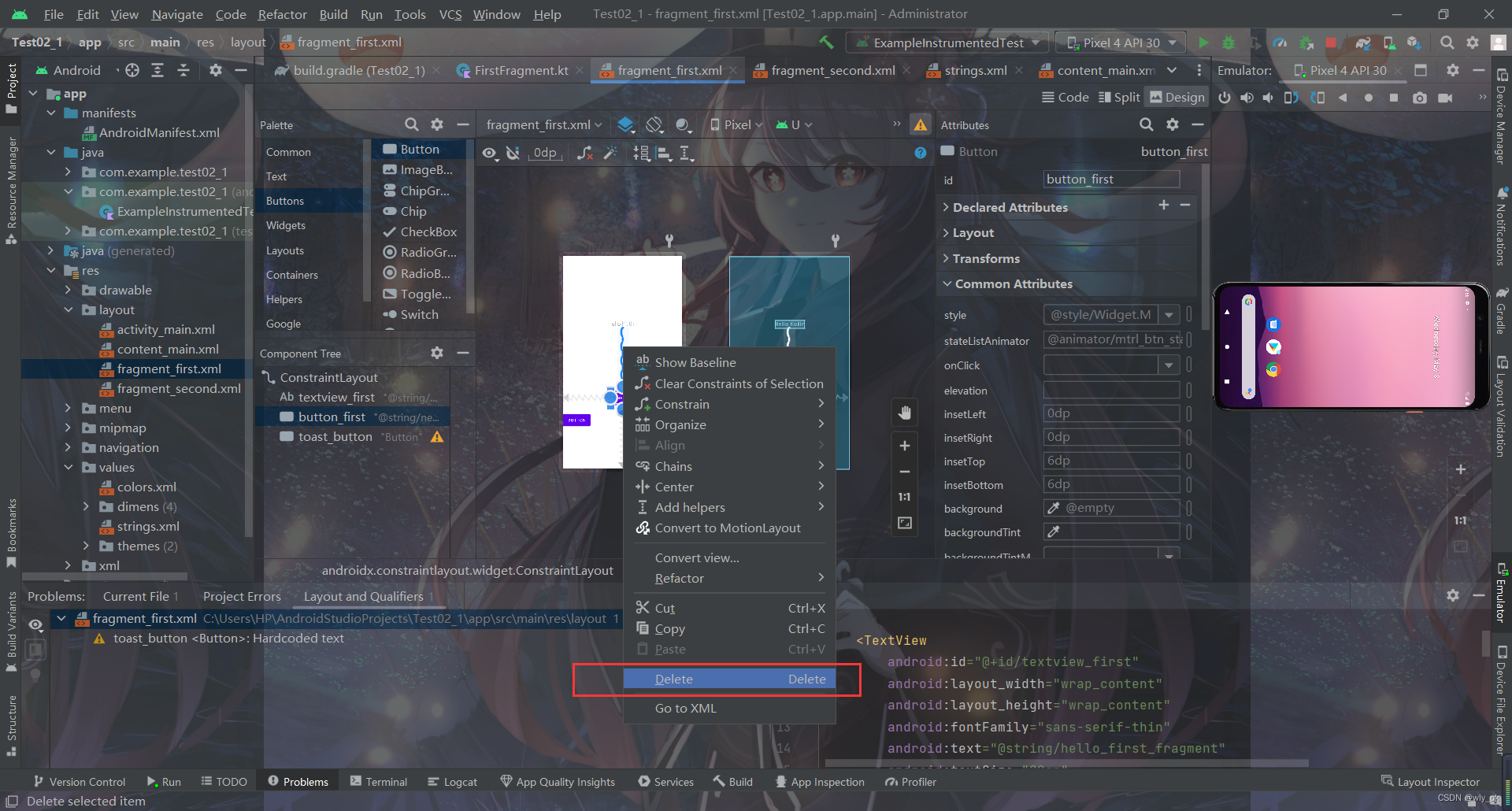Viewport: 1512px width, 811px height.
Task: Open the Device Manager side panel
Action: pos(1502,116)
